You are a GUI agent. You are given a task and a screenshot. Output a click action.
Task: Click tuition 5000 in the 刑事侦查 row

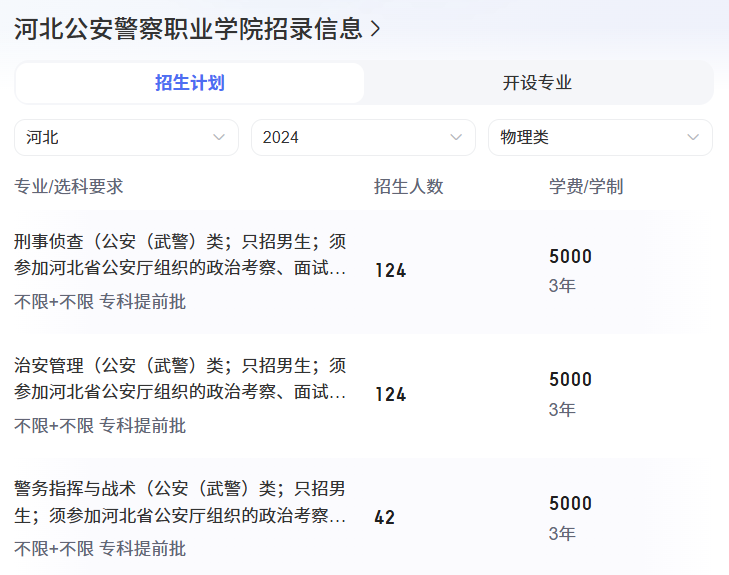click(570, 257)
